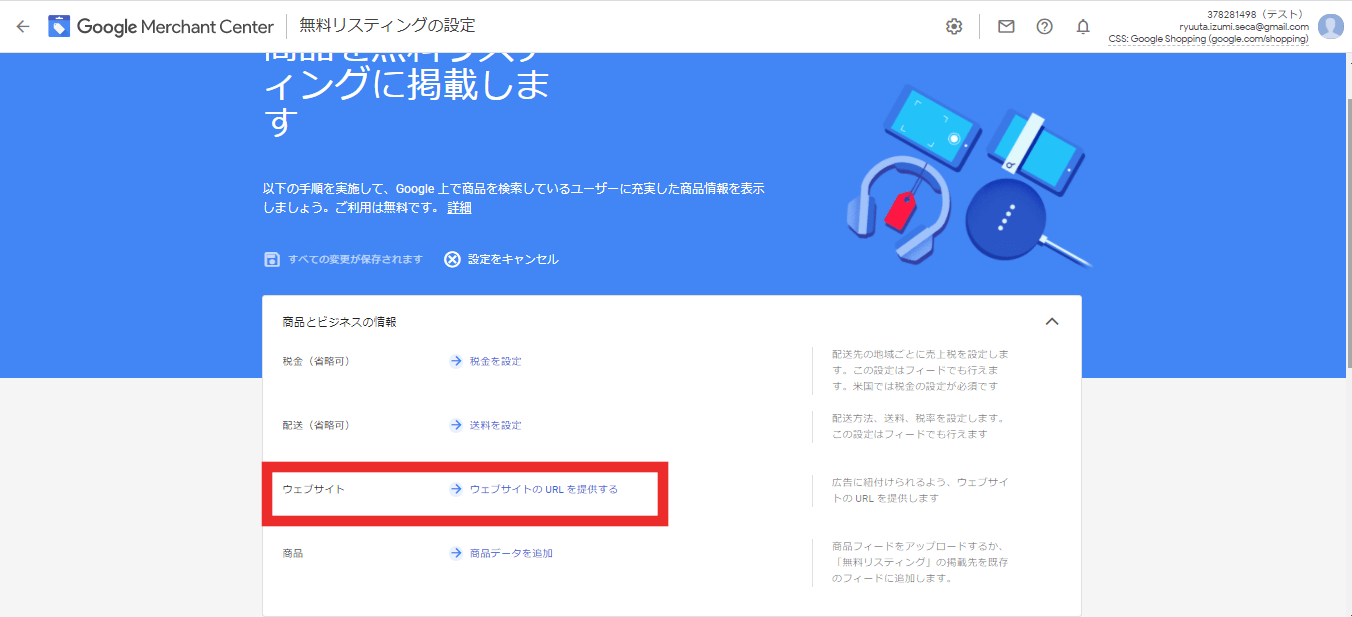Open the ウェブサイトの URL を提供する link
This screenshot has height=617, width=1352.
click(544, 489)
